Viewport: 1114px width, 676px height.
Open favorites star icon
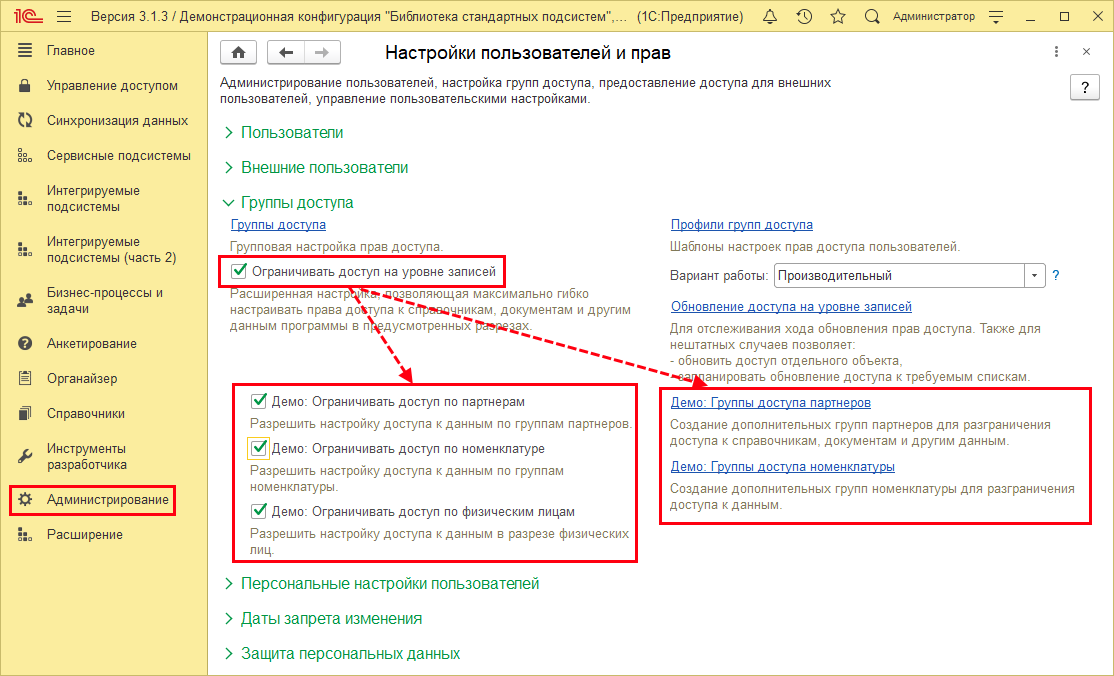tap(838, 16)
